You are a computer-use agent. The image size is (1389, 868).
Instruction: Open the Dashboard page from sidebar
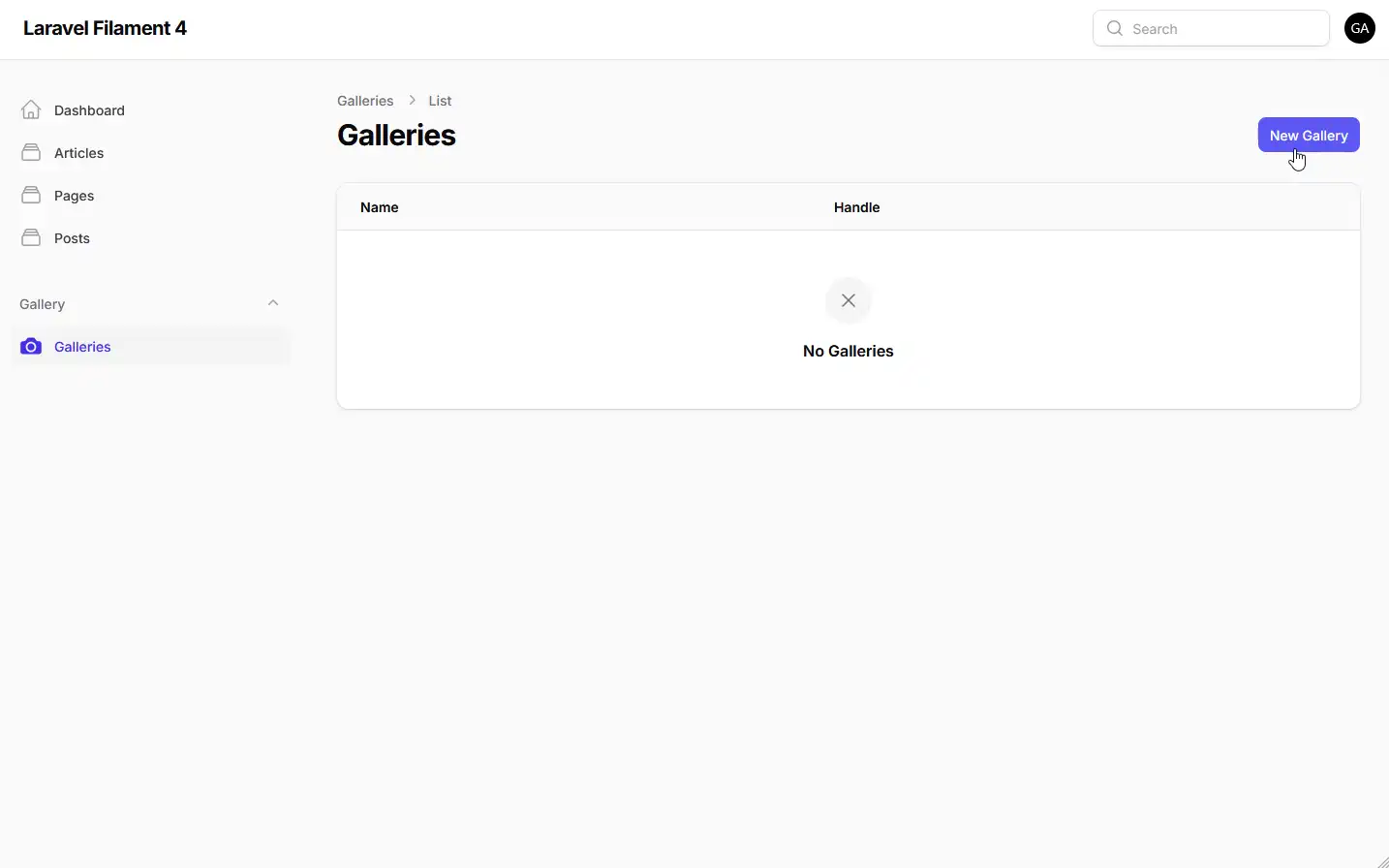click(89, 109)
